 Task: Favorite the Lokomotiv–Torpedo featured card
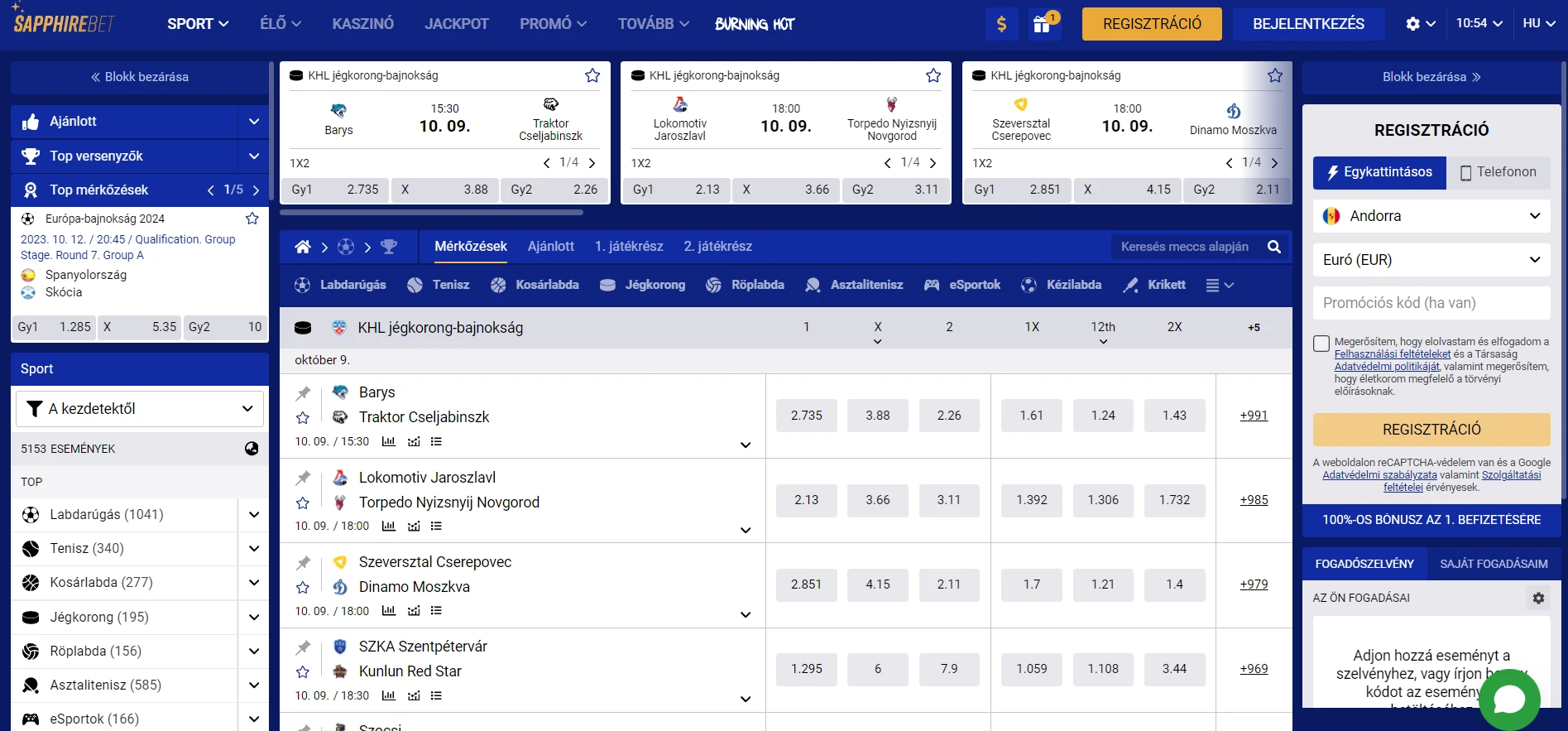933,75
